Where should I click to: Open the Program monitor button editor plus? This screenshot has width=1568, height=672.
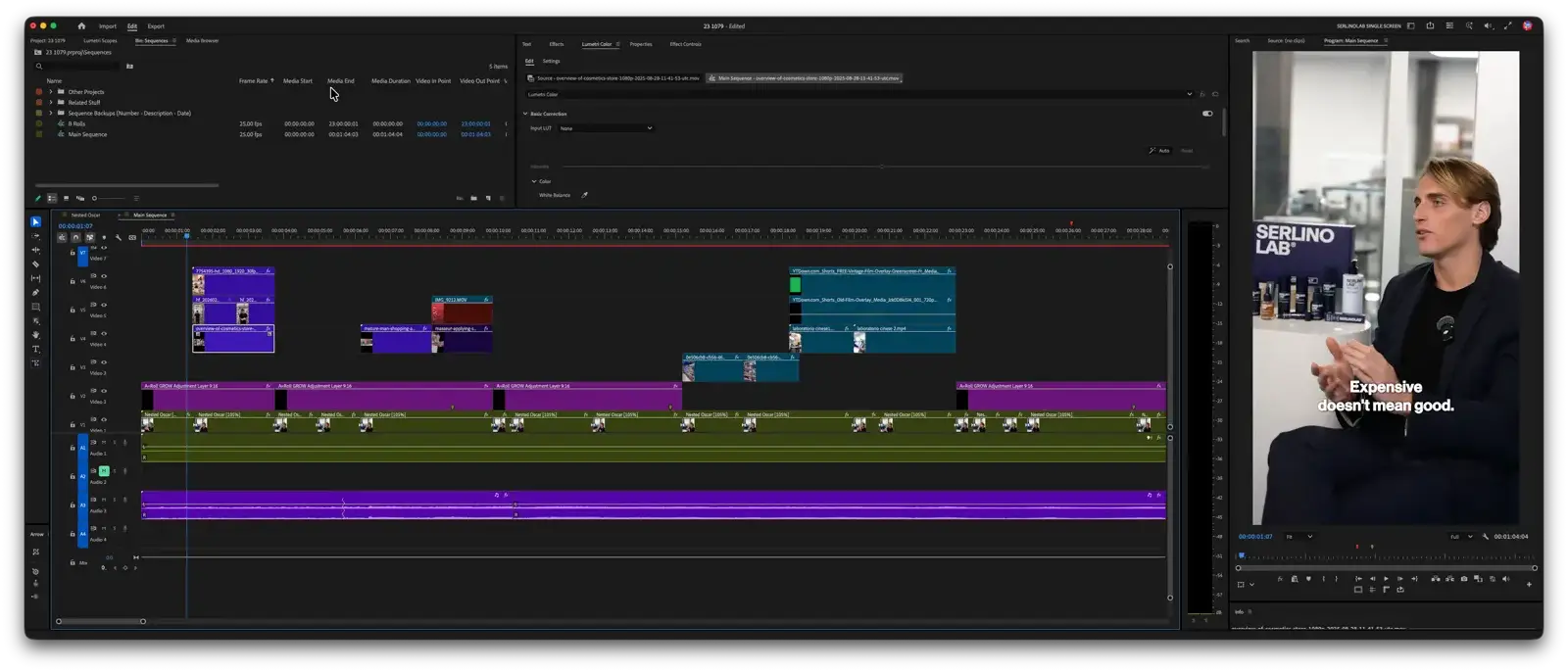tap(1529, 585)
